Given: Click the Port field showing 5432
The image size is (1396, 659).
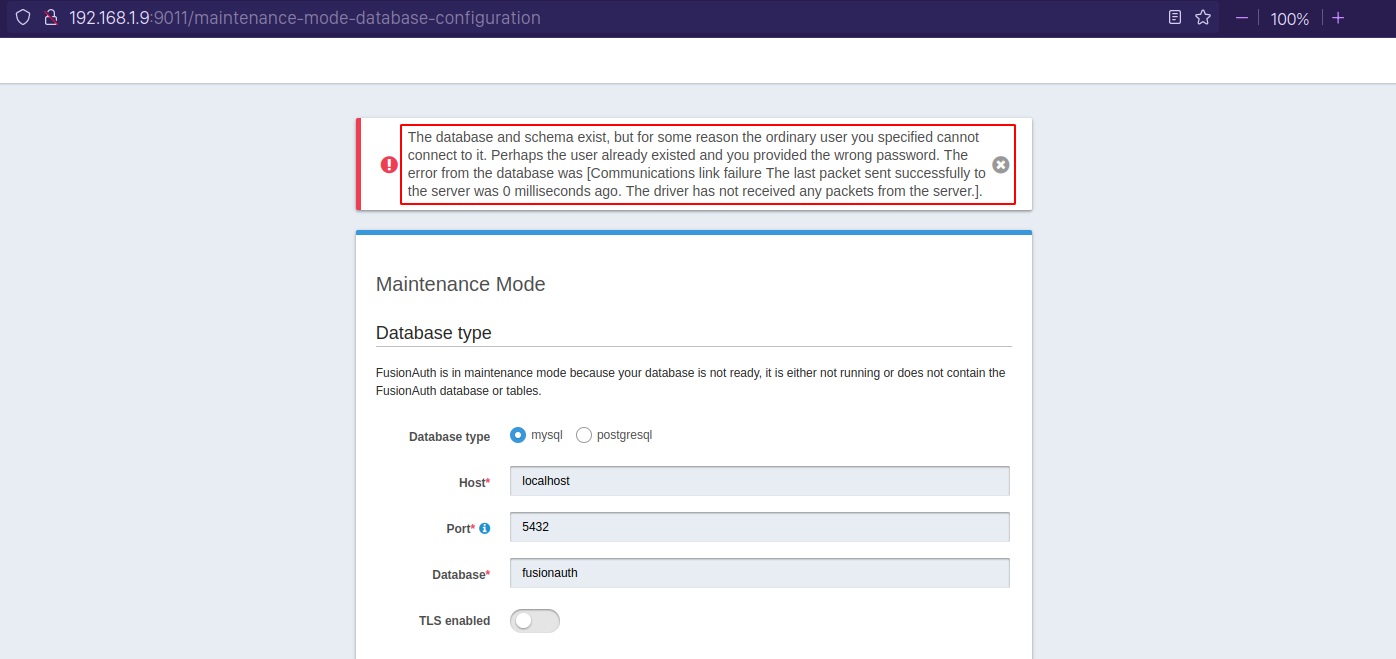Looking at the screenshot, I should (x=759, y=527).
